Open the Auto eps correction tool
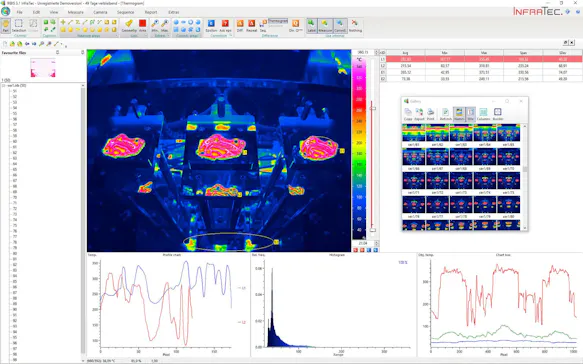583x364 pixels. (x=225, y=26)
